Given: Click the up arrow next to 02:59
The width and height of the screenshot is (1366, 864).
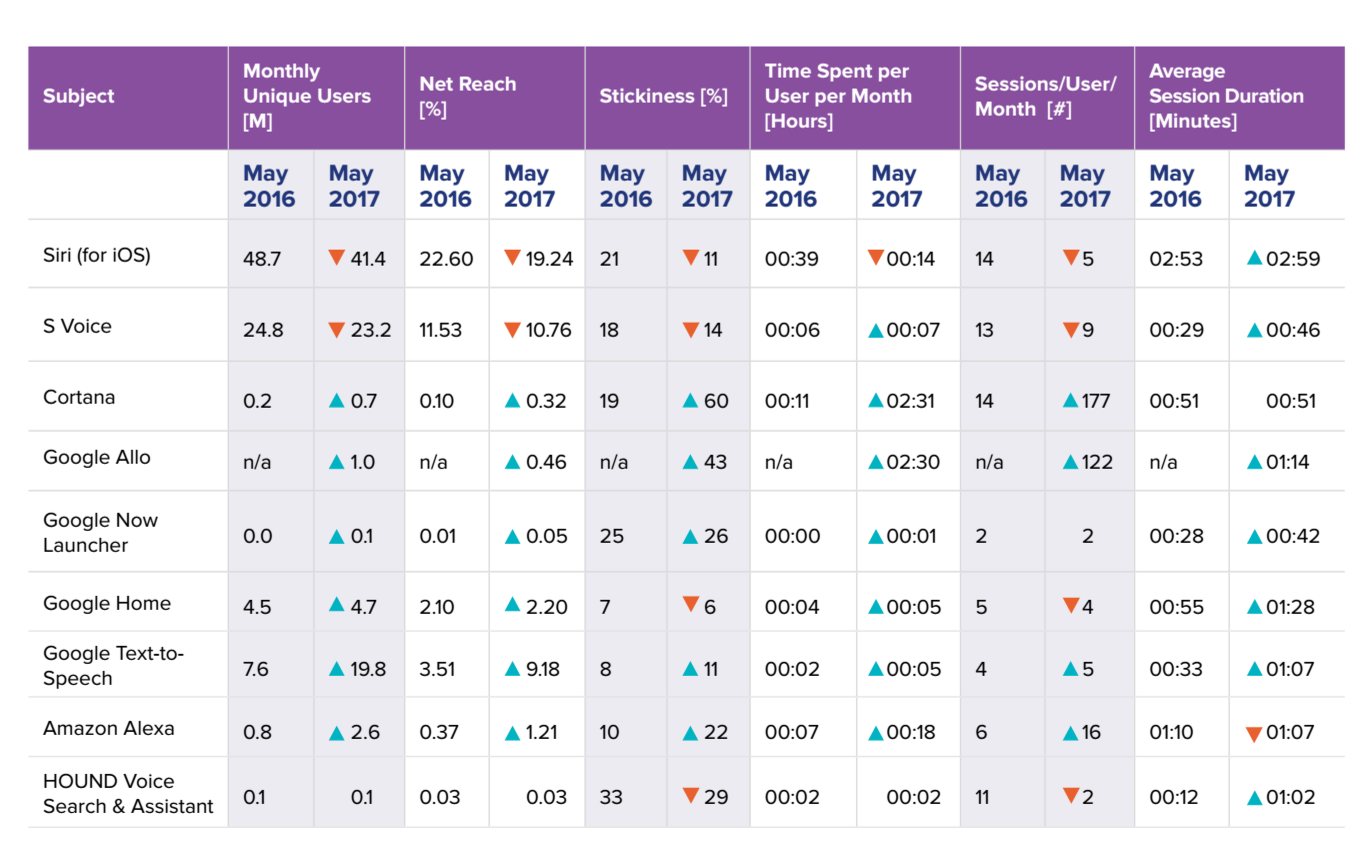Looking at the screenshot, I should (x=1254, y=258).
